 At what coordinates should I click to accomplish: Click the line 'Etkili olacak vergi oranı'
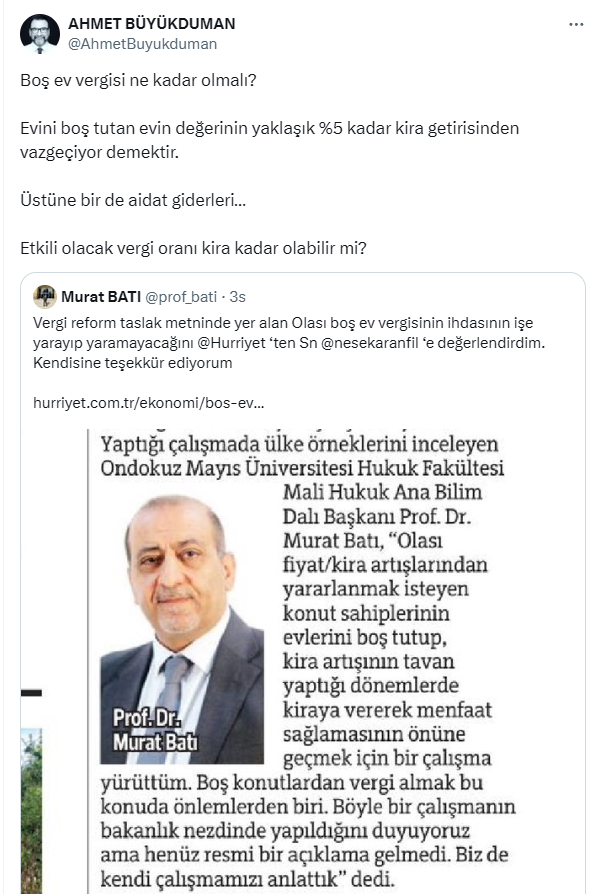(x=193, y=248)
